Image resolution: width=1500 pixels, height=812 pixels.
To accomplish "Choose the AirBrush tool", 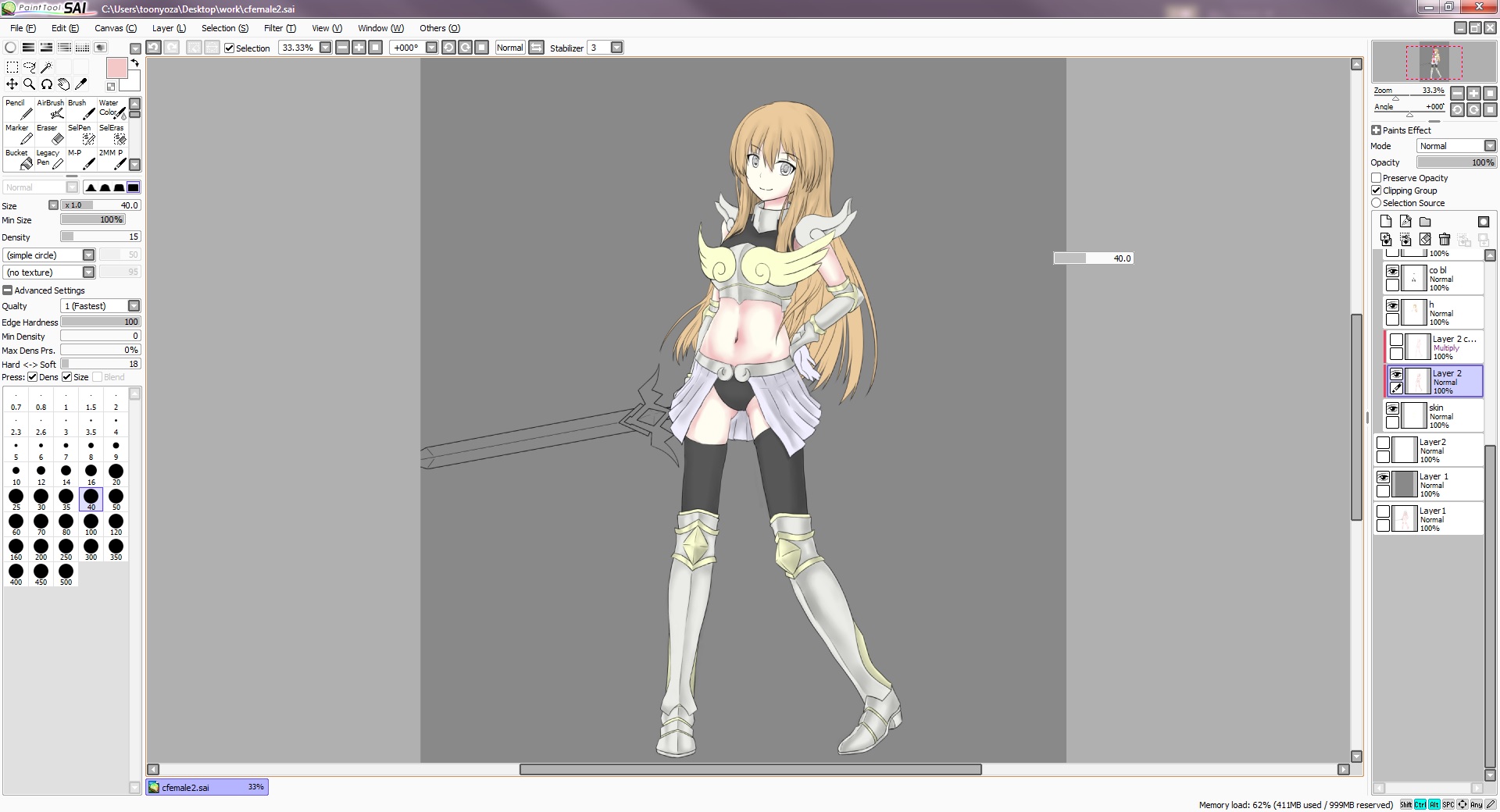I will [50, 109].
